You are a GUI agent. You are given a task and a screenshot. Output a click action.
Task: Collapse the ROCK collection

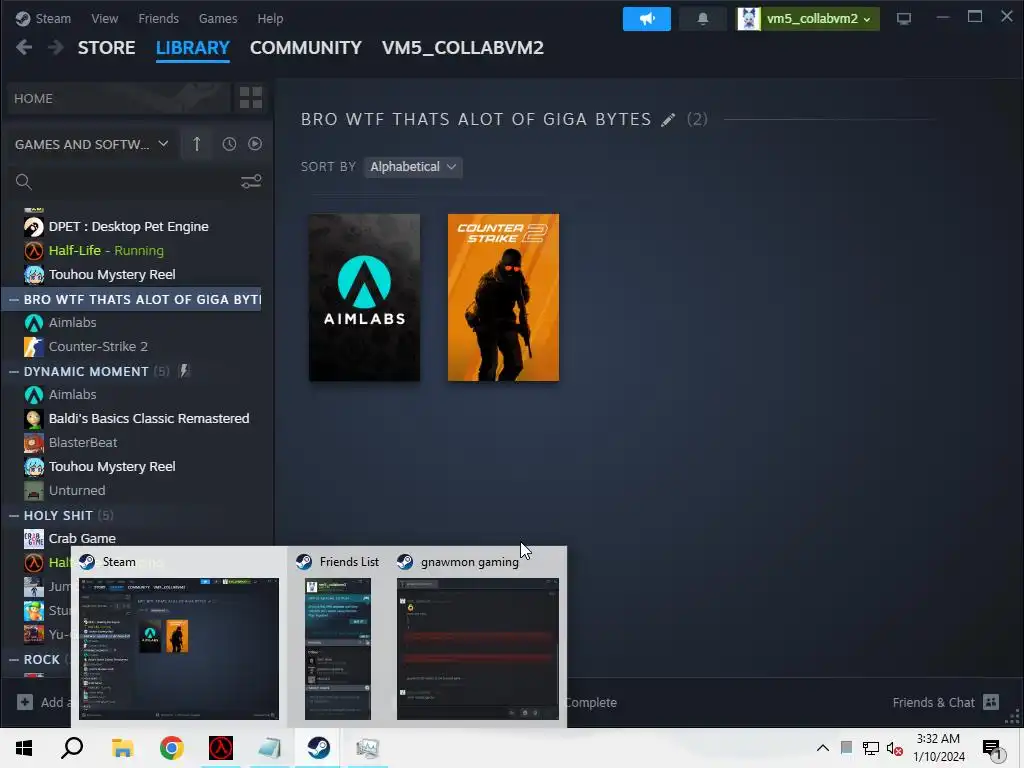[x=14, y=660]
